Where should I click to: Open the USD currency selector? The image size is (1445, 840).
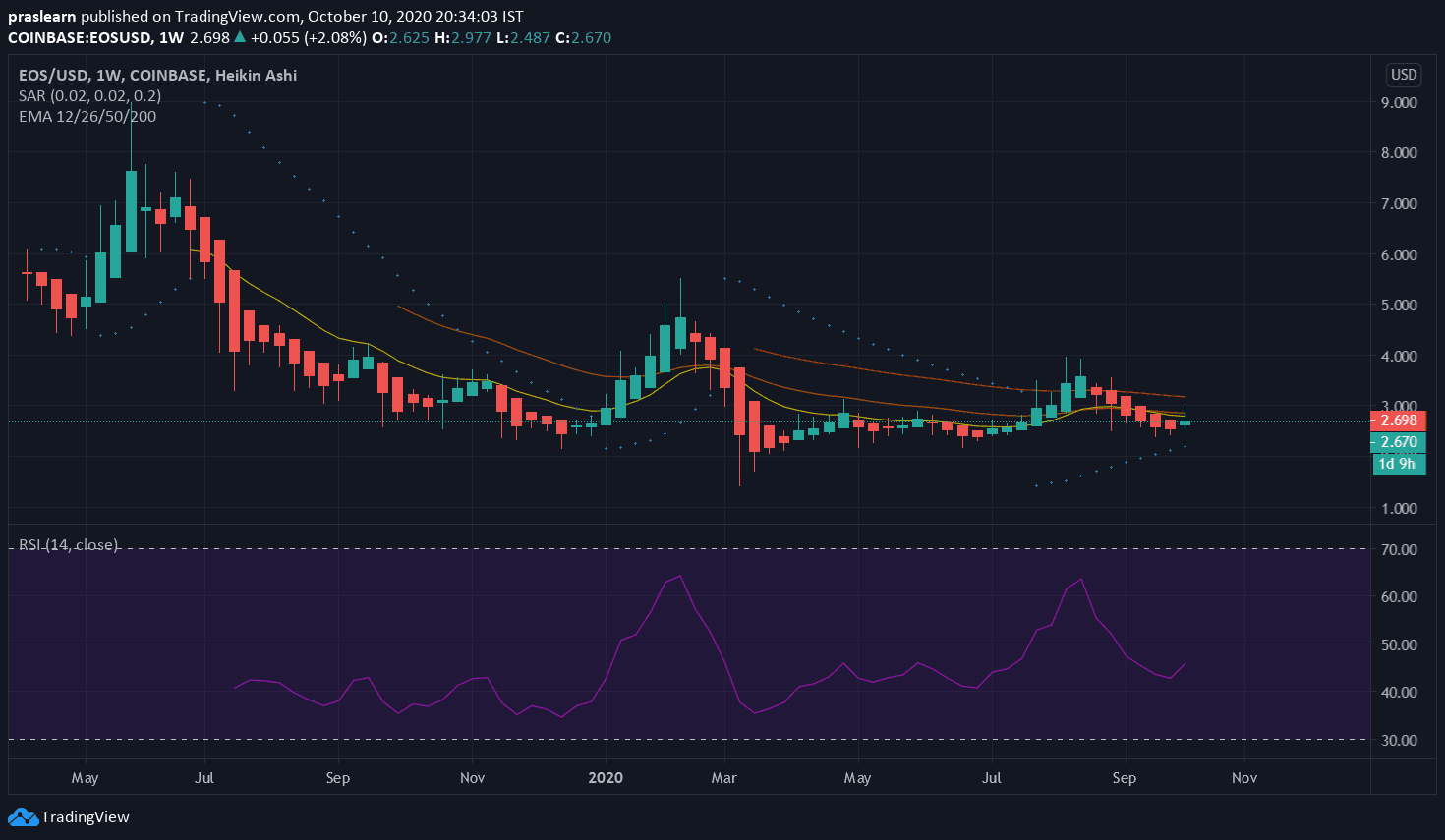tap(1403, 75)
